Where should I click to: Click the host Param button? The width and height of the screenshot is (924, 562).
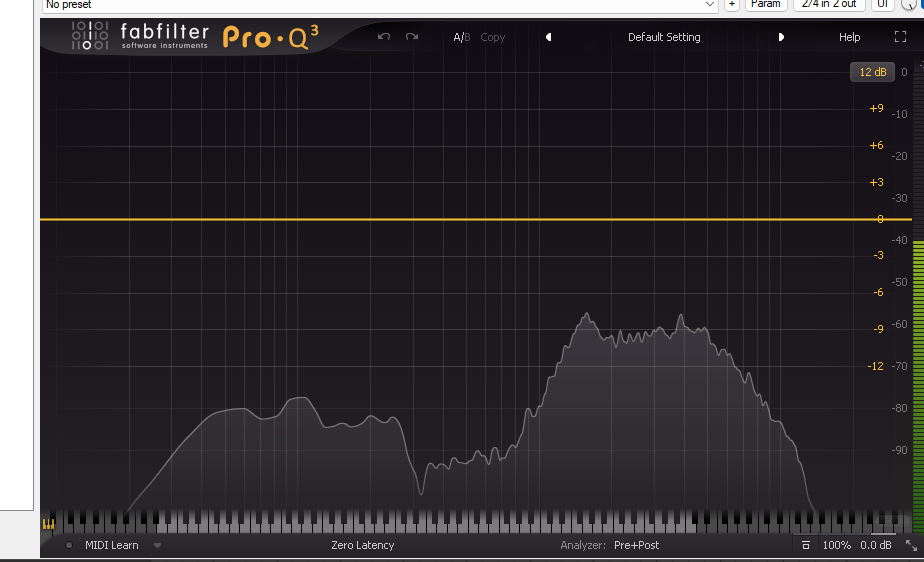765,5
